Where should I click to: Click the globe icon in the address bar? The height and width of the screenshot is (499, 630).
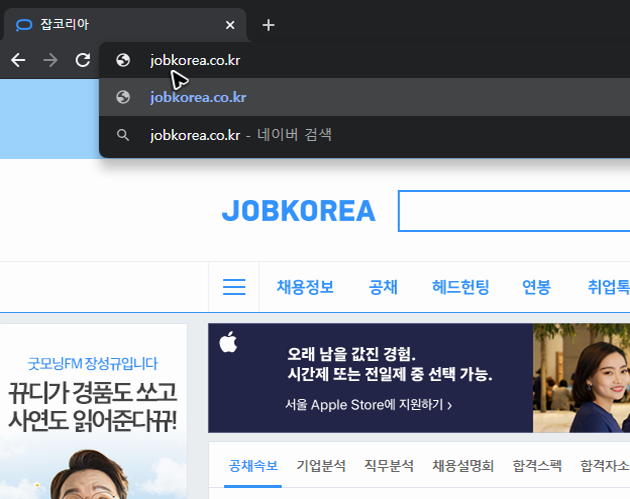click(x=123, y=60)
